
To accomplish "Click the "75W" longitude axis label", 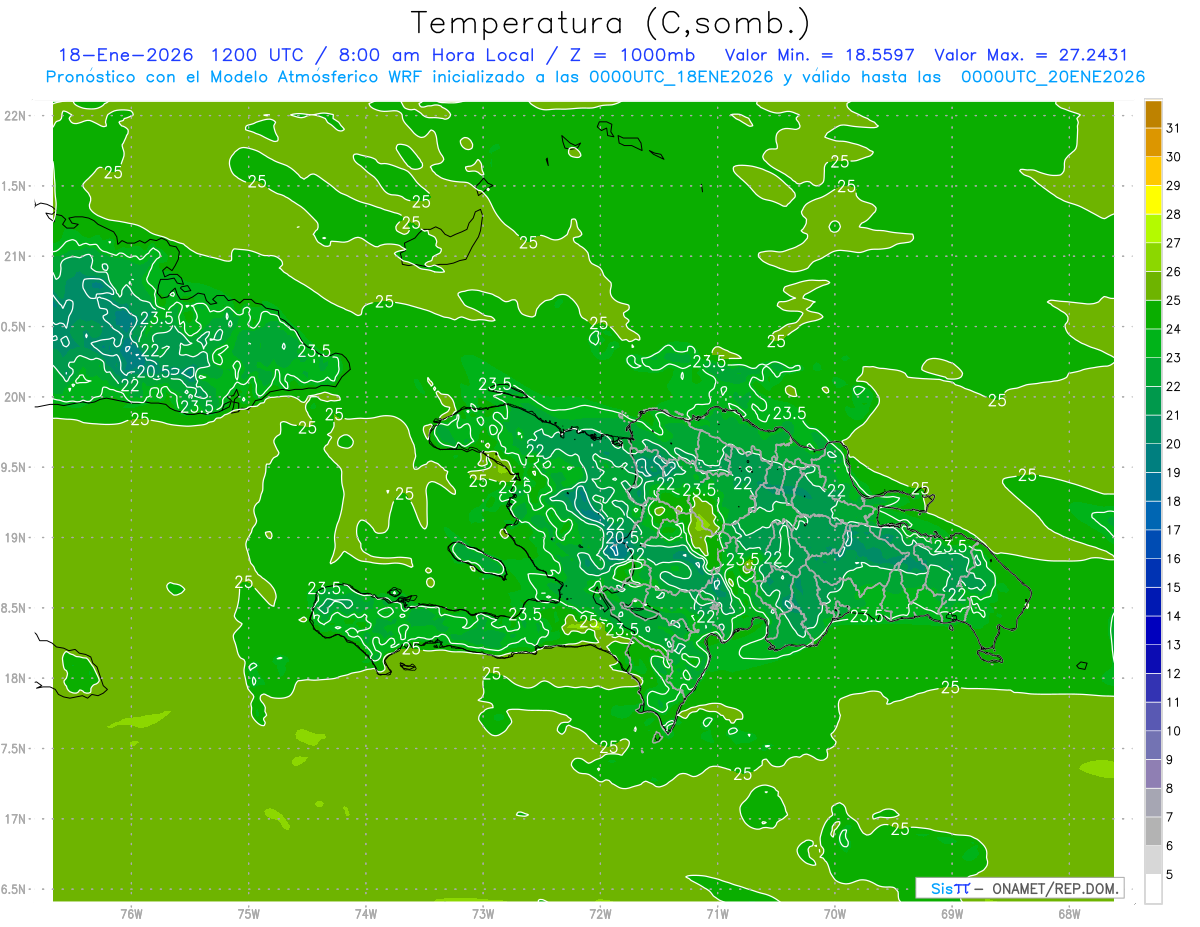I will tap(249, 913).
